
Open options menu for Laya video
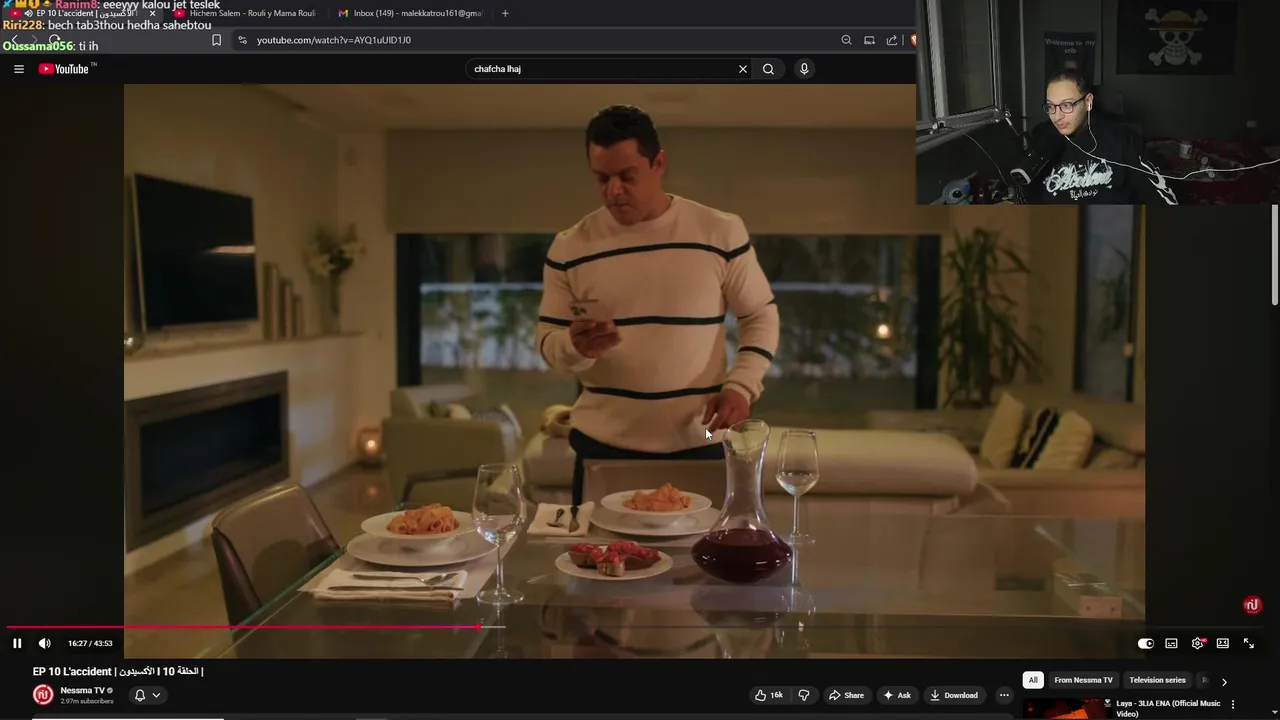[1232, 704]
